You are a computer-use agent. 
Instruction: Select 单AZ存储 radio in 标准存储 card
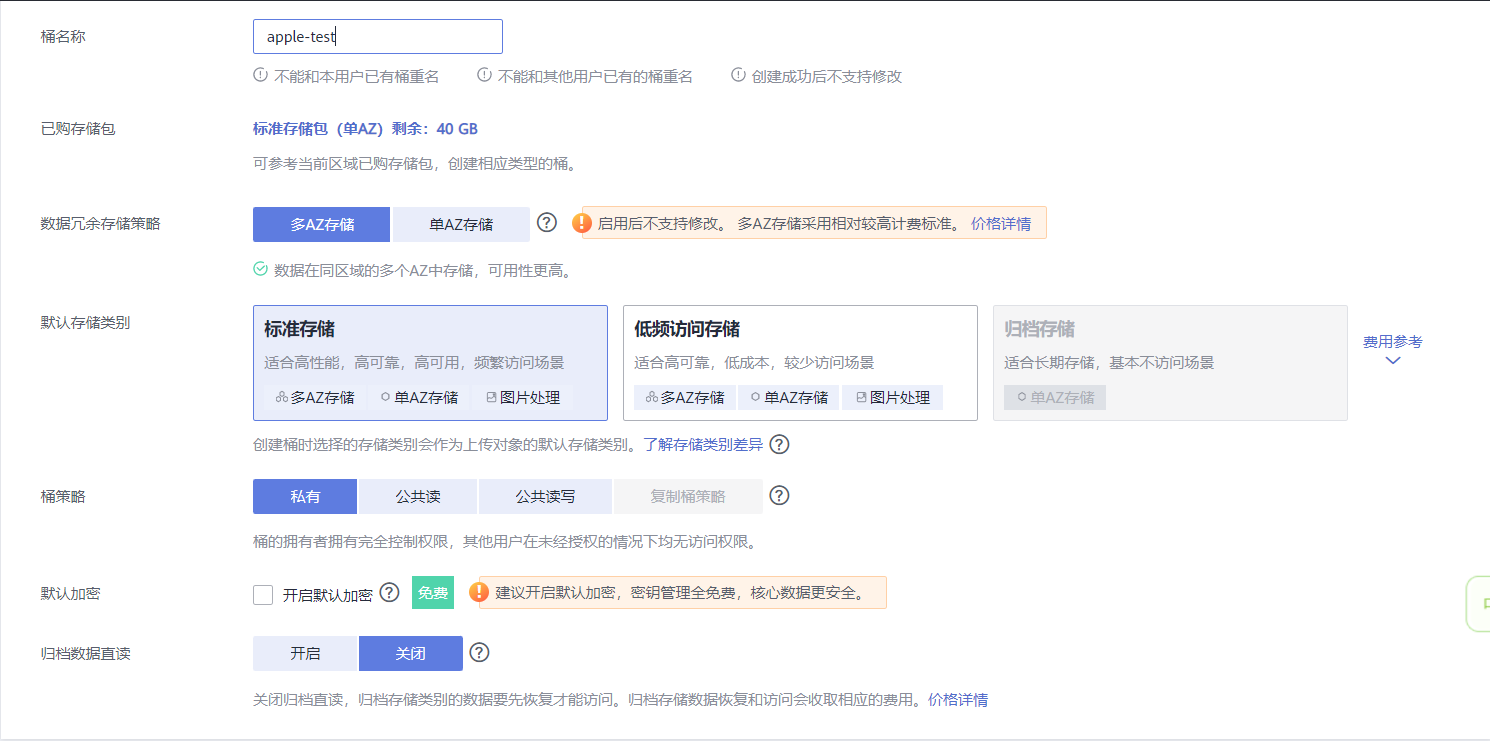click(418, 397)
